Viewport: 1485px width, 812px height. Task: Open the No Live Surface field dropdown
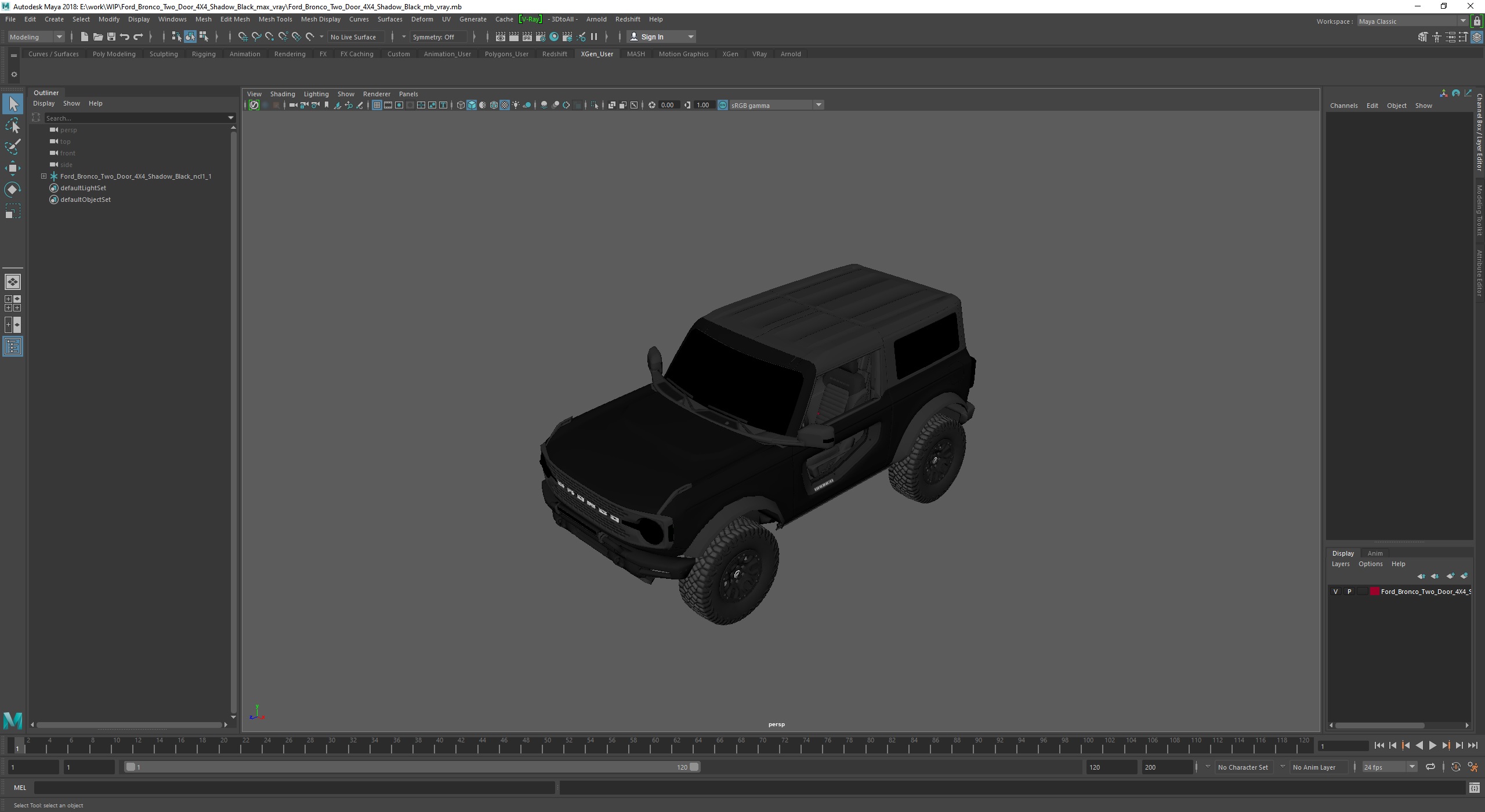[356, 37]
